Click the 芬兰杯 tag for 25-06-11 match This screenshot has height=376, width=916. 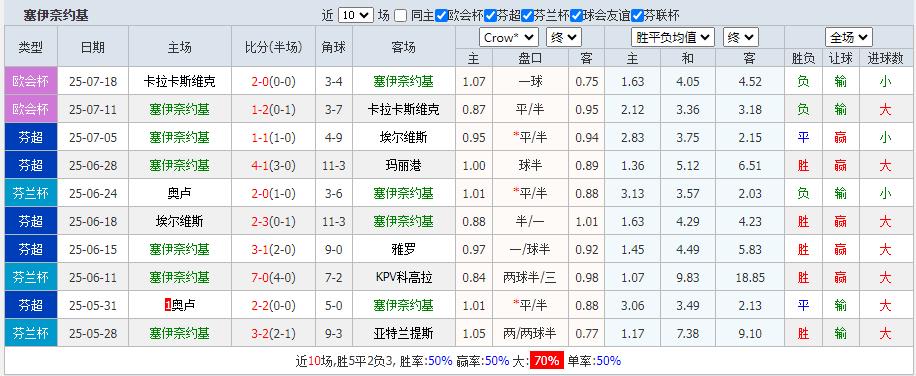(31, 277)
